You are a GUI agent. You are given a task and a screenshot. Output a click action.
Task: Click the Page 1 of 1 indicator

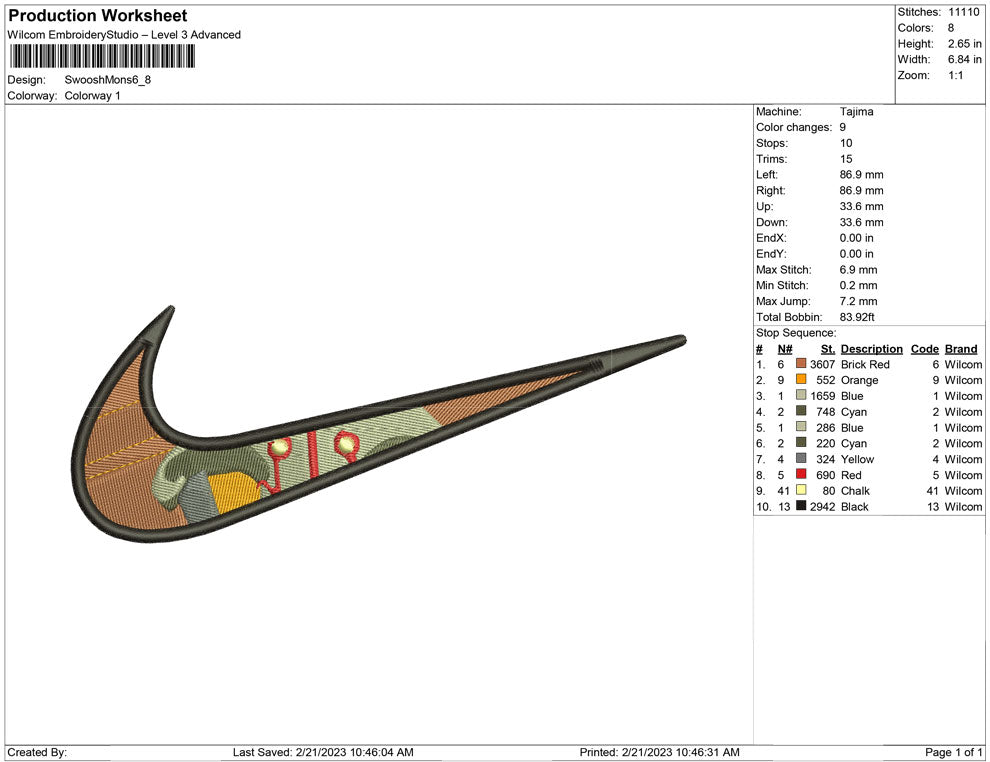click(x=953, y=752)
